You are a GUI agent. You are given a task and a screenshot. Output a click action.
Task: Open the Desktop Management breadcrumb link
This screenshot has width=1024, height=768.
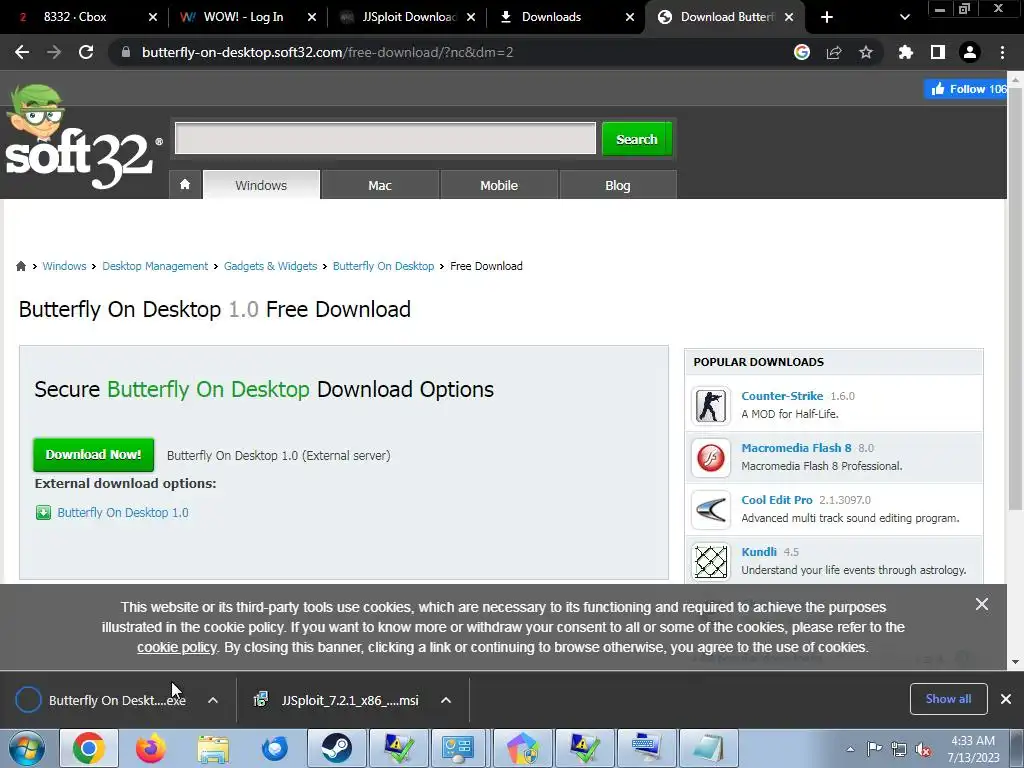pyautogui.click(x=155, y=266)
